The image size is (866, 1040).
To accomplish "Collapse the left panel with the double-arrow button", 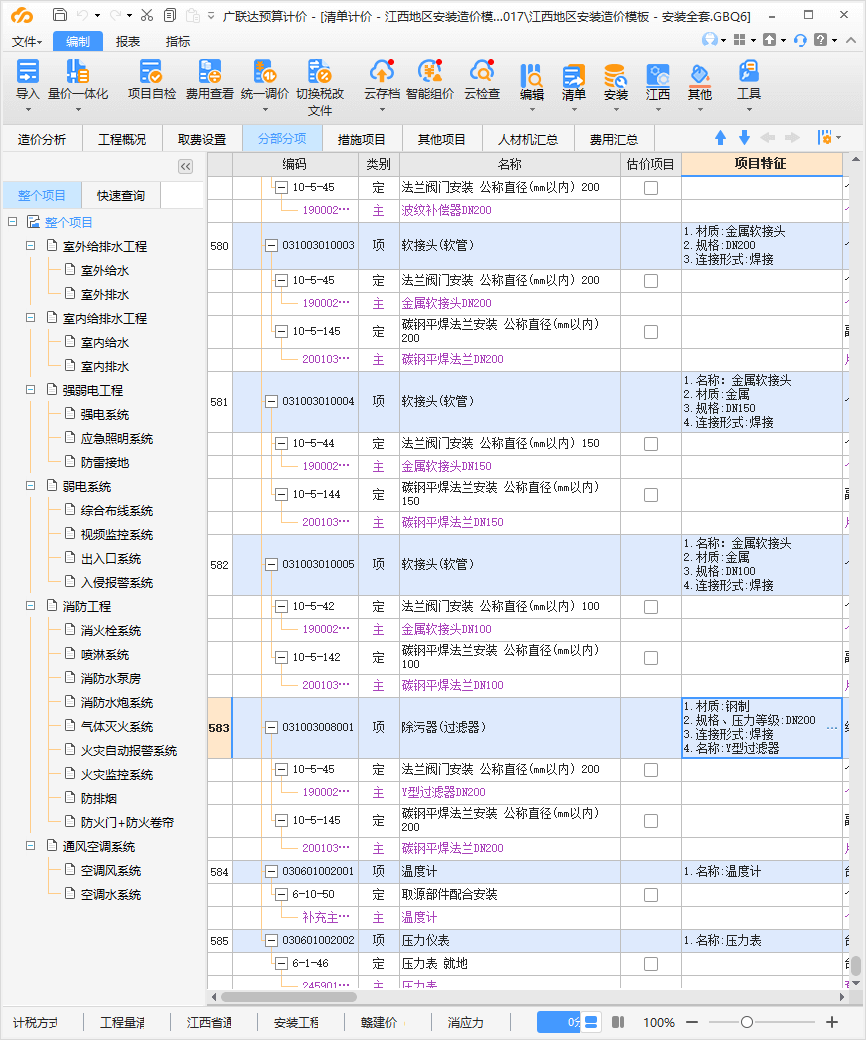I will point(185,167).
